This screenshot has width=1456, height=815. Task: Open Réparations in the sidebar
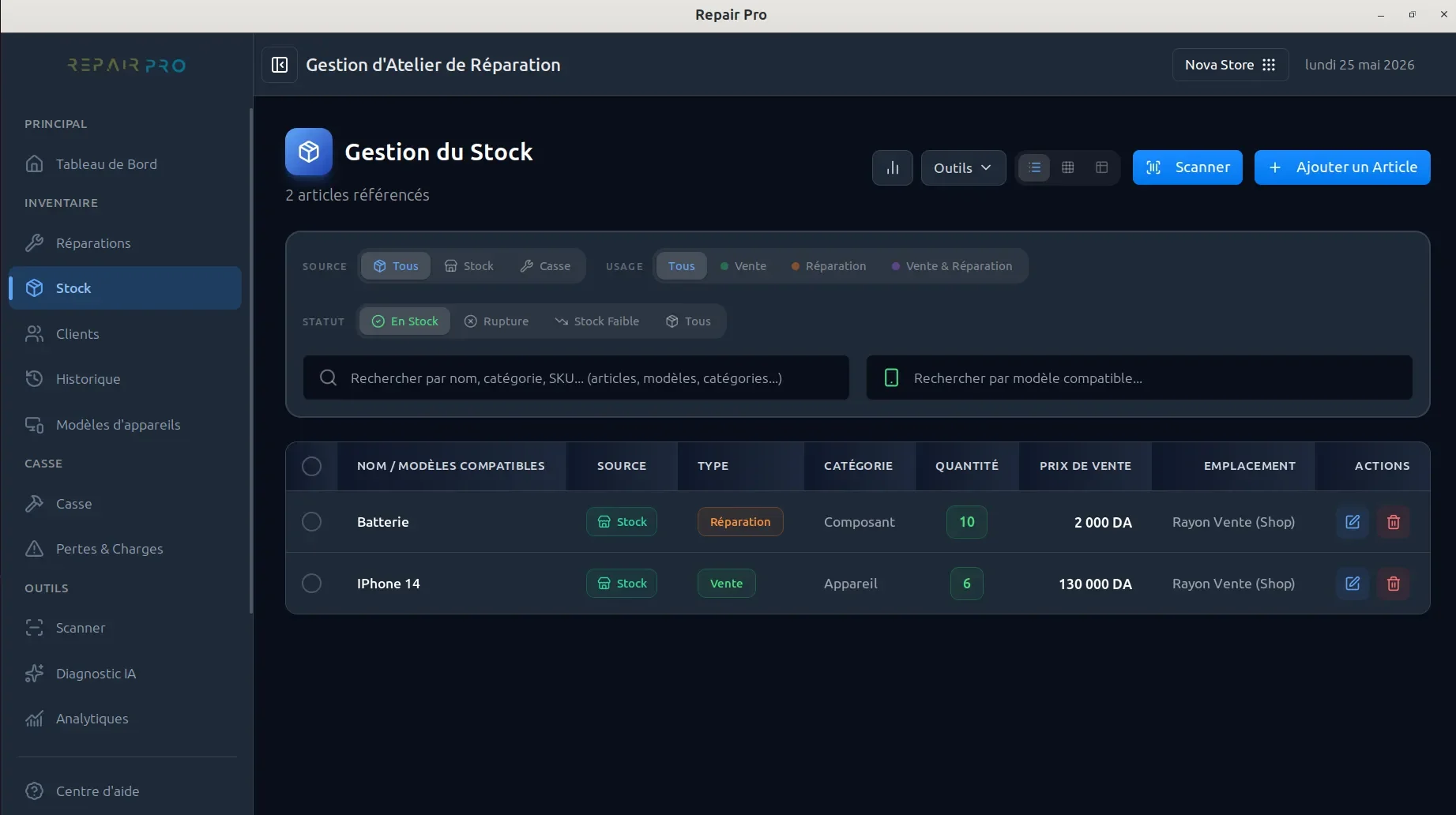coord(125,243)
